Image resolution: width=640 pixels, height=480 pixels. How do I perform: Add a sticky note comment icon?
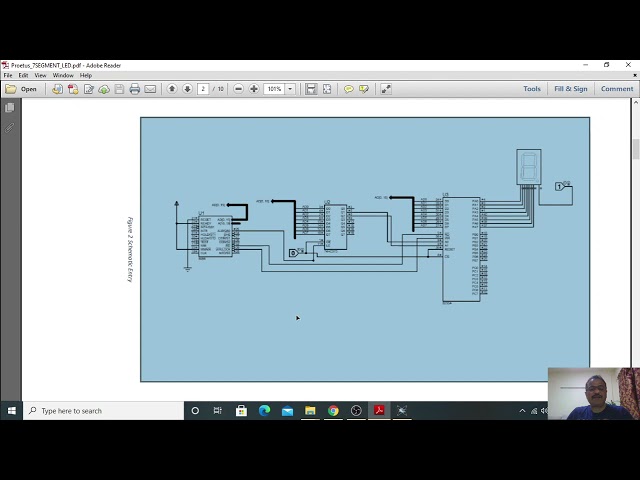click(x=349, y=89)
